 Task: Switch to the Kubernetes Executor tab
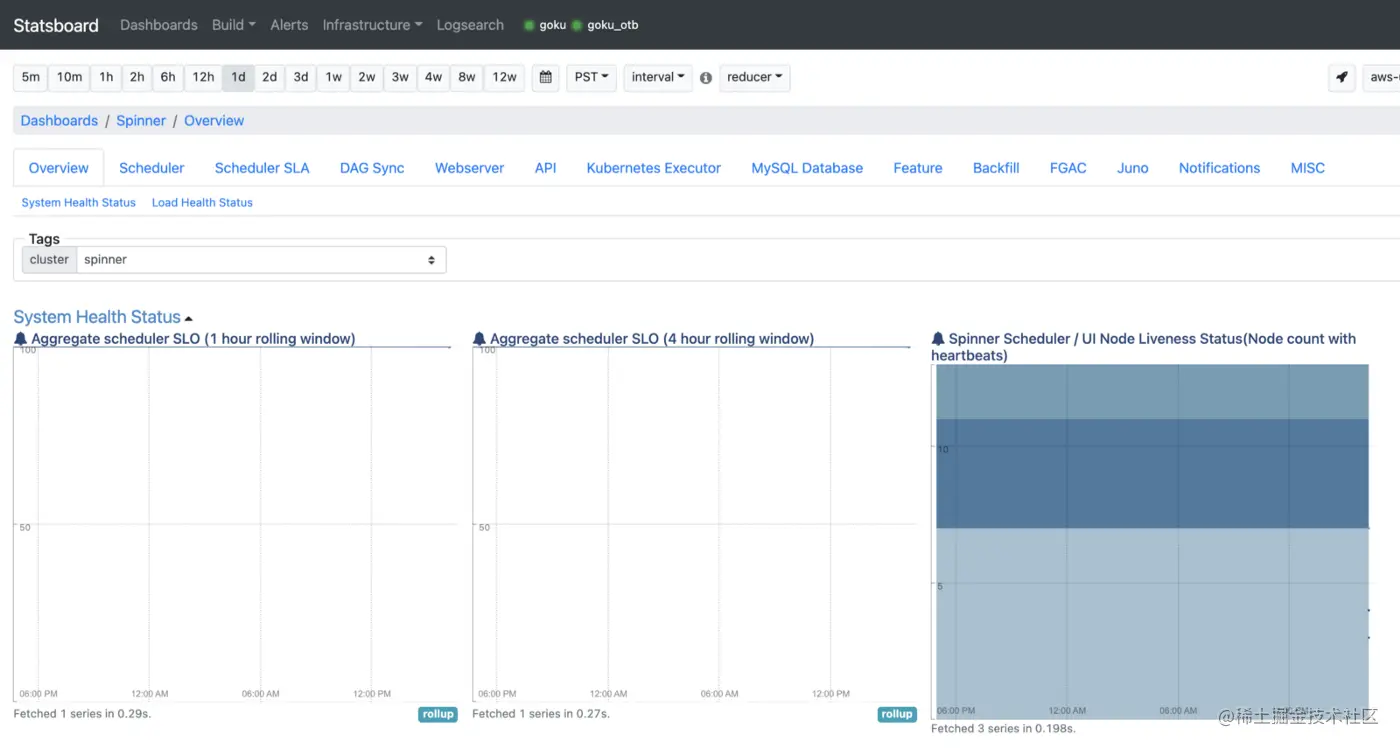[654, 168]
